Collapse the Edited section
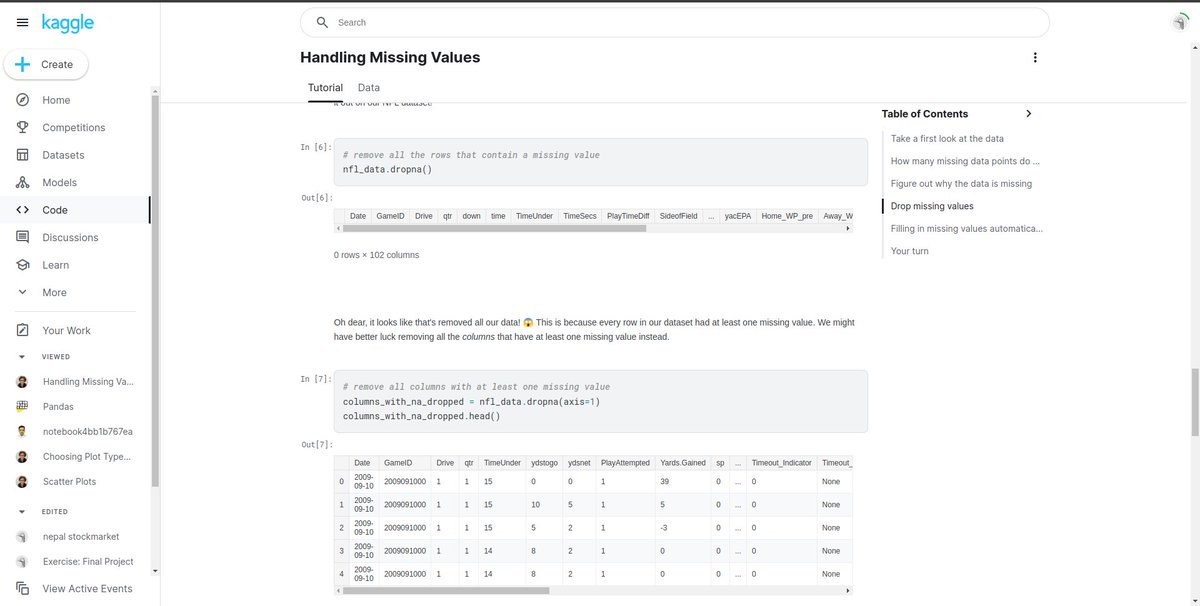The height and width of the screenshot is (606, 1200). pos(22,511)
